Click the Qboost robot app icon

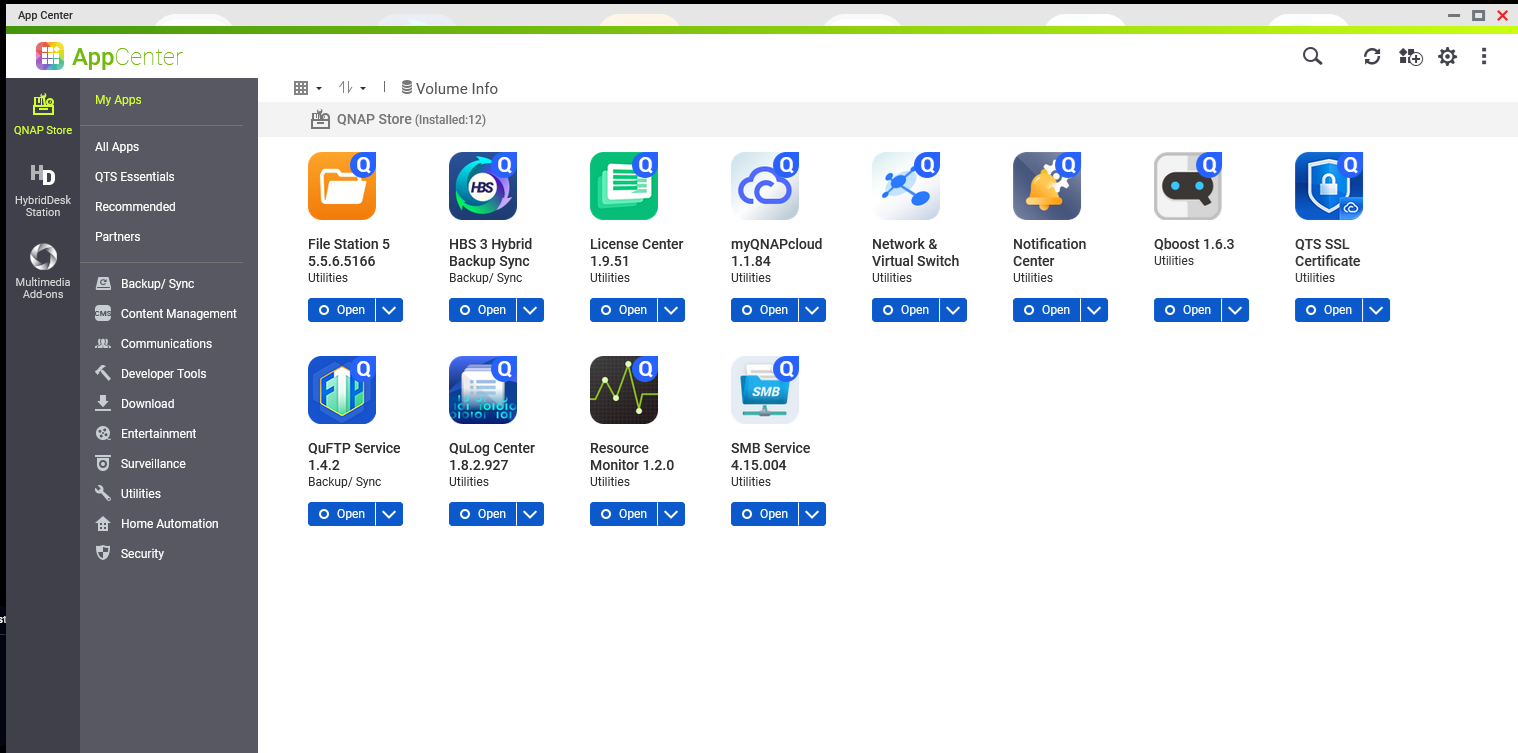point(1188,186)
